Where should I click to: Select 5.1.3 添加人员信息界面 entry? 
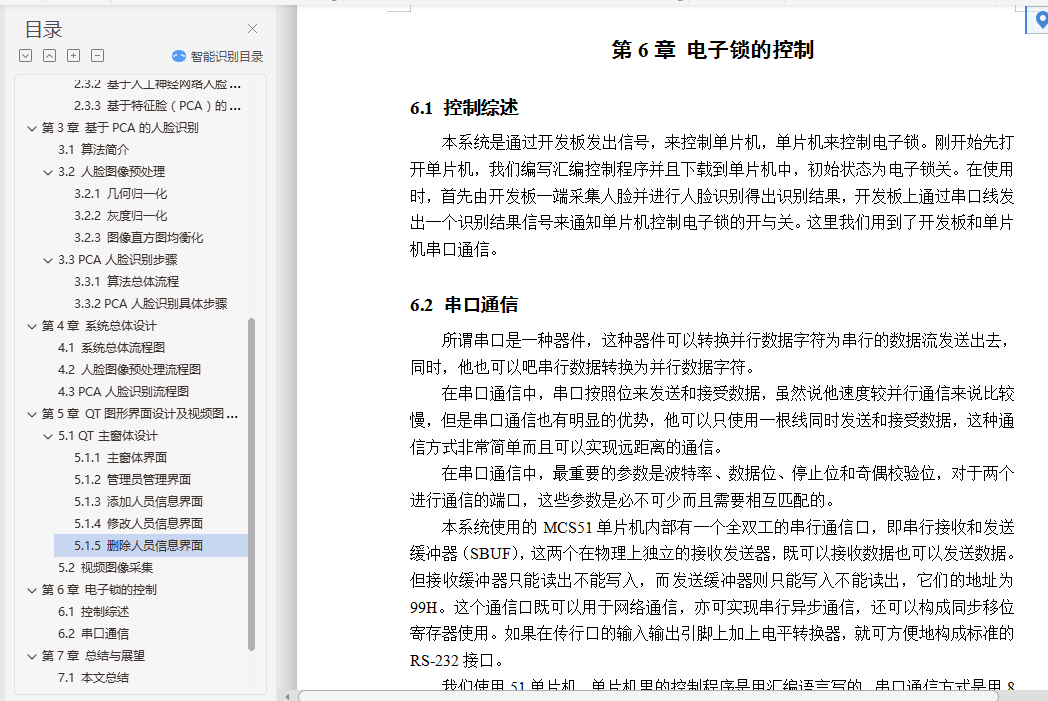point(138,502)
